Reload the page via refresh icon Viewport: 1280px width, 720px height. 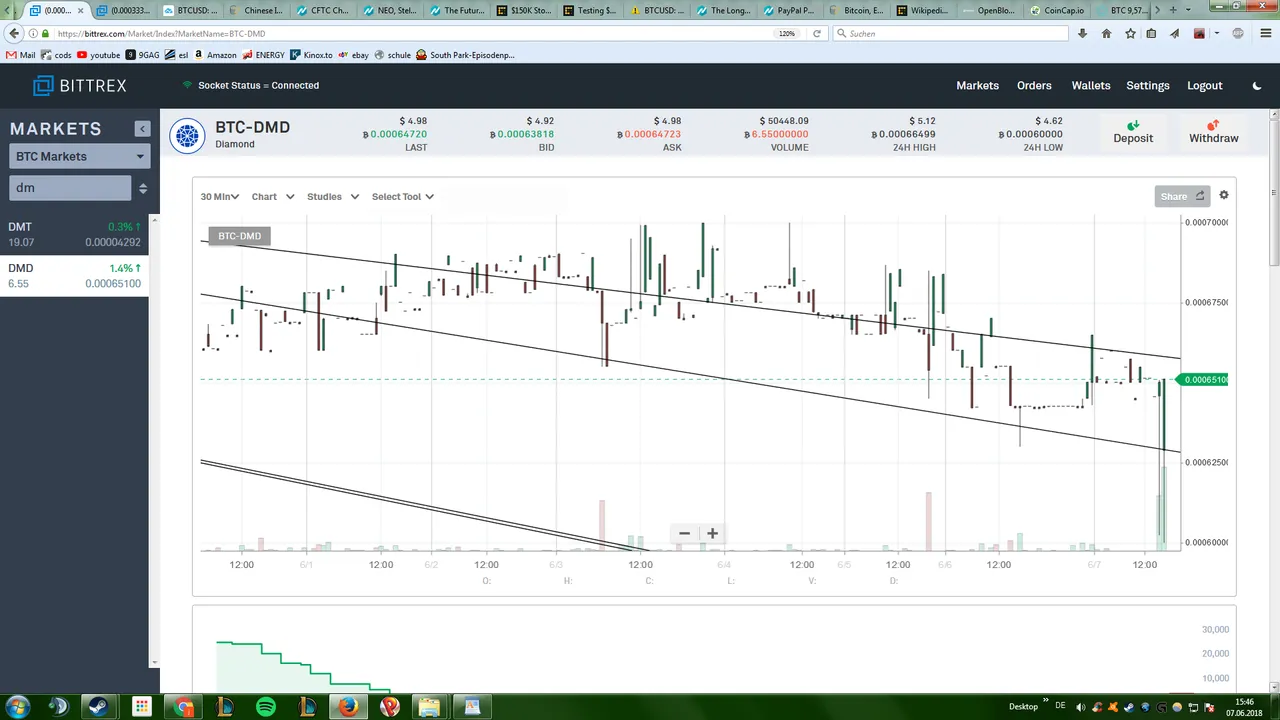pos(816,33)
